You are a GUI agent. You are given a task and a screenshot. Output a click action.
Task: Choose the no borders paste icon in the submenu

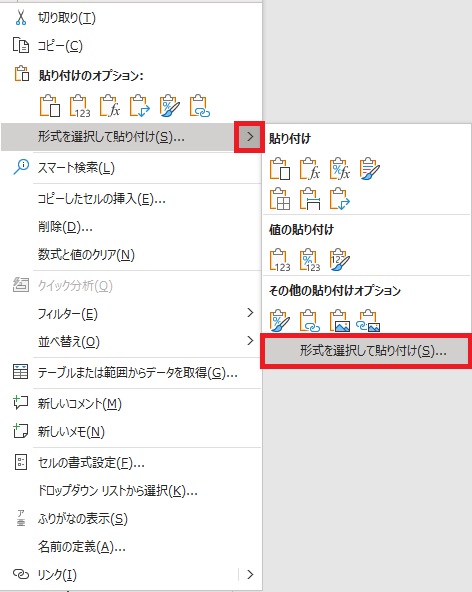pos(280,199)
